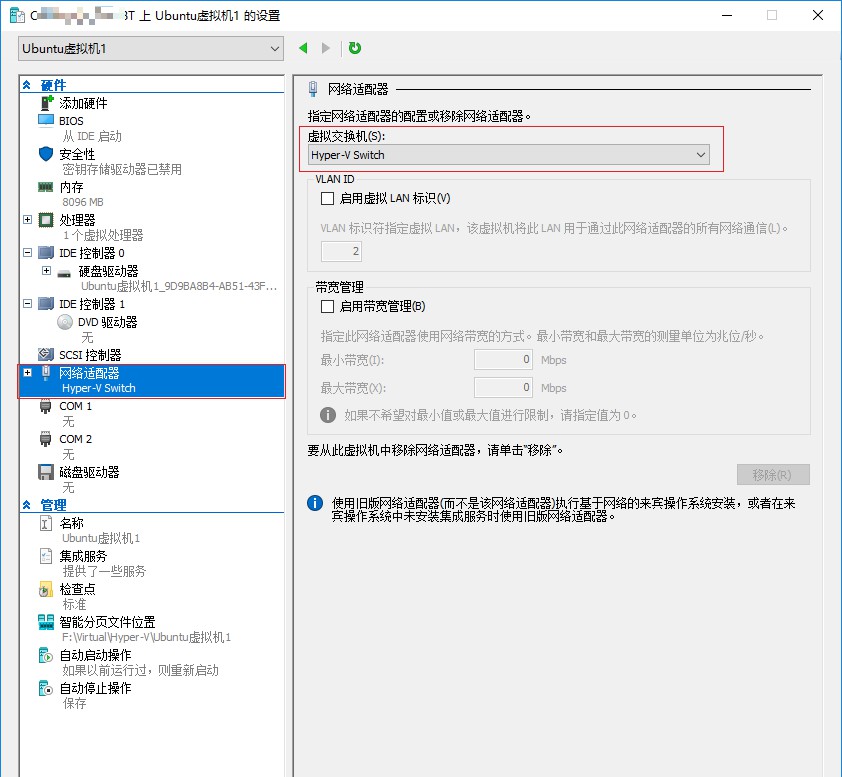The width and height of the screenshot is (842, 777).
Task: Click the '8096 MB' memory value
Action: [x=83, y=202]
